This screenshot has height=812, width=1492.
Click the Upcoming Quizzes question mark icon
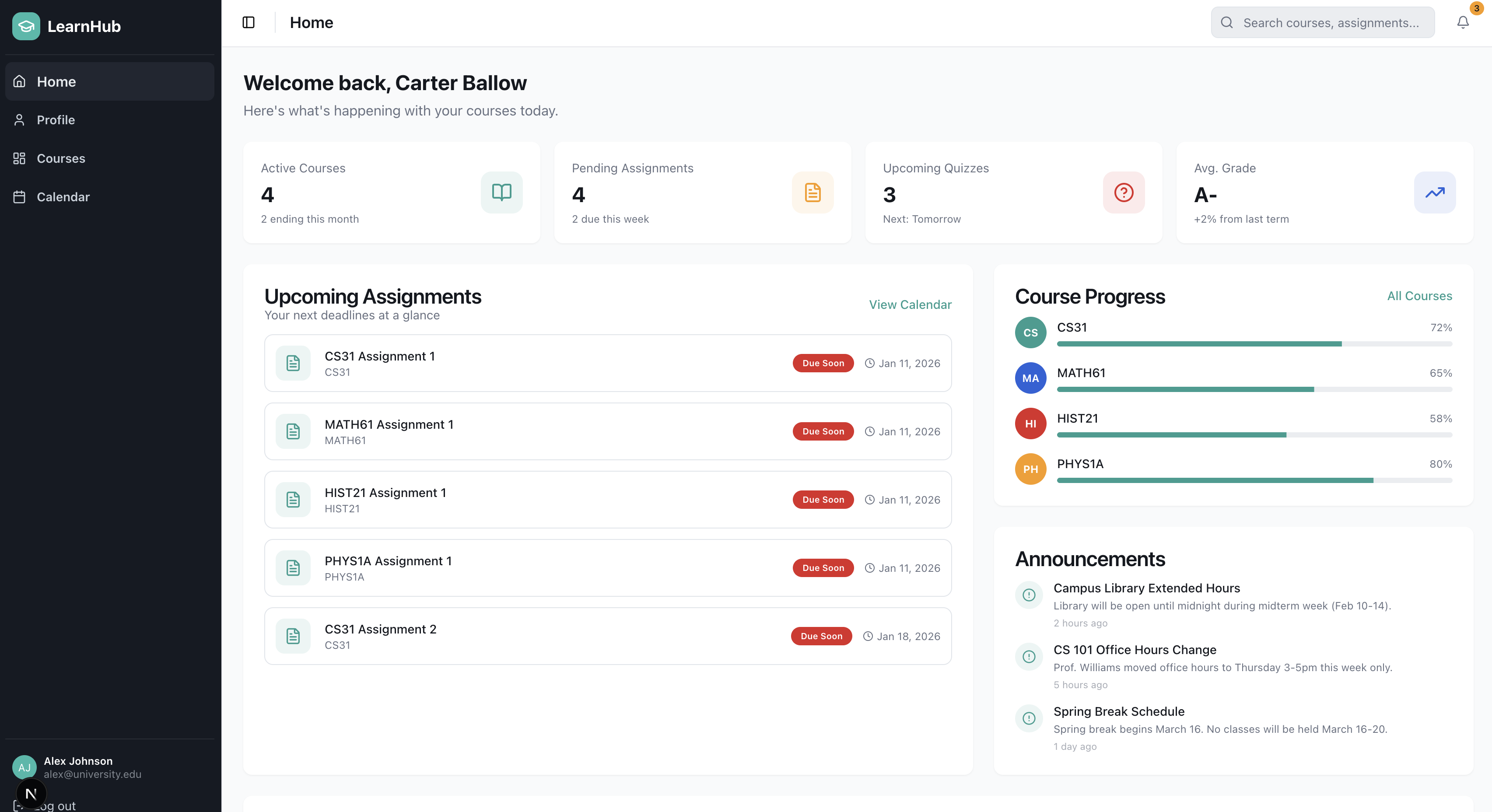(1123, 192)
